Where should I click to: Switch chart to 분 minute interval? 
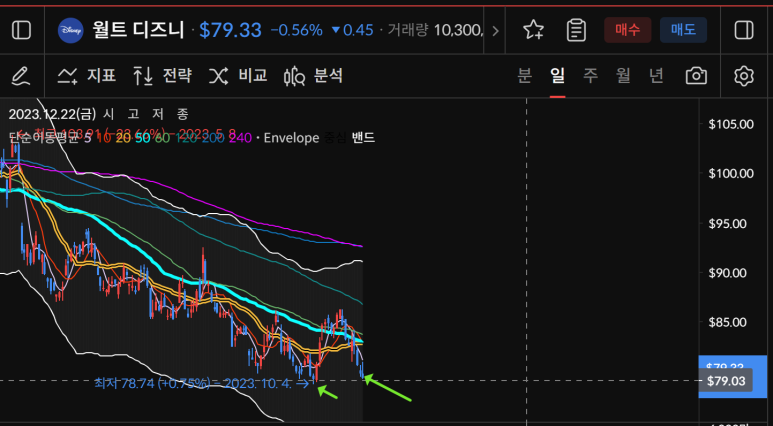point(525,76)
